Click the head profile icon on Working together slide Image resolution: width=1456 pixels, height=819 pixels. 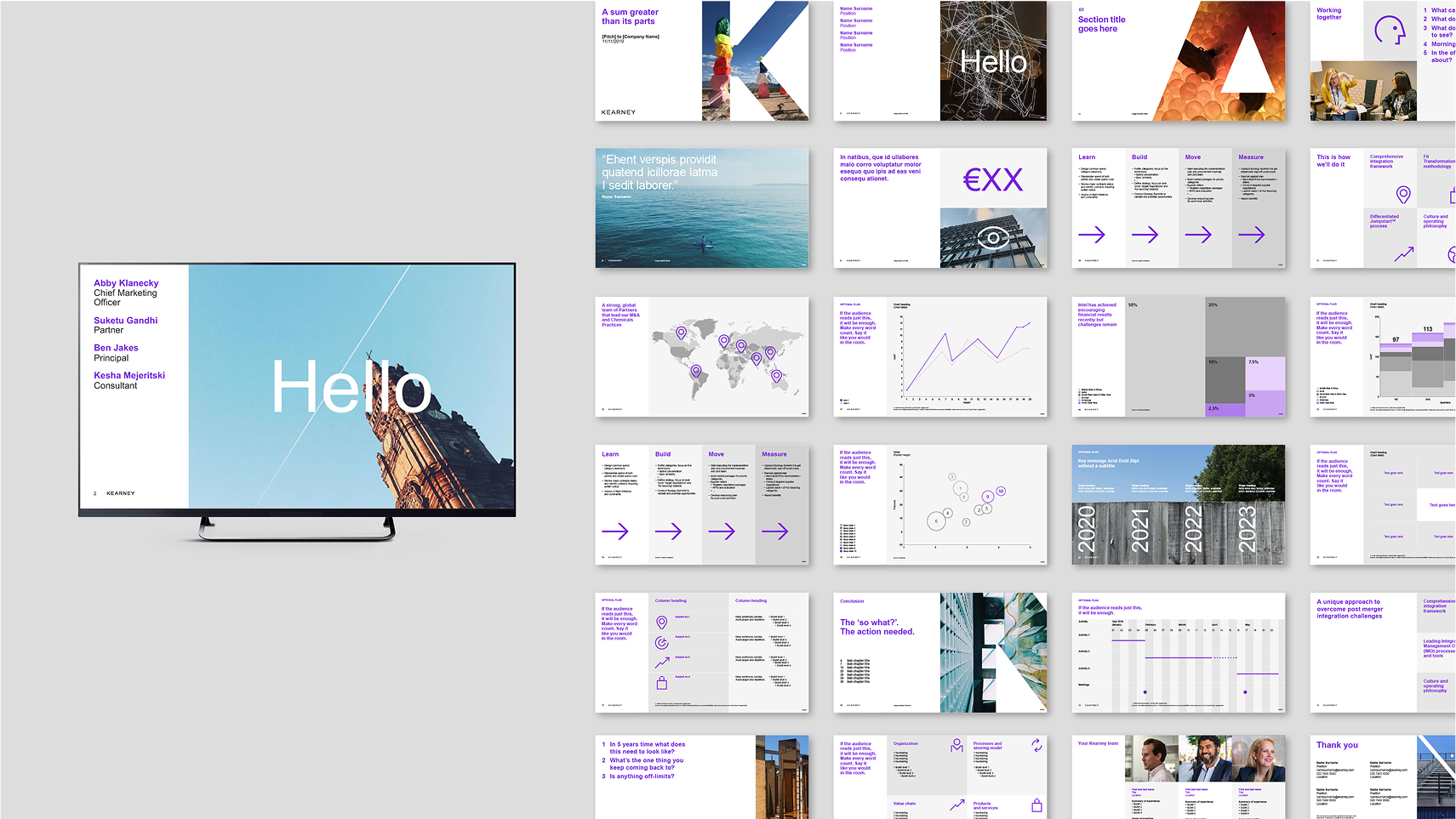click(1390, 31)
